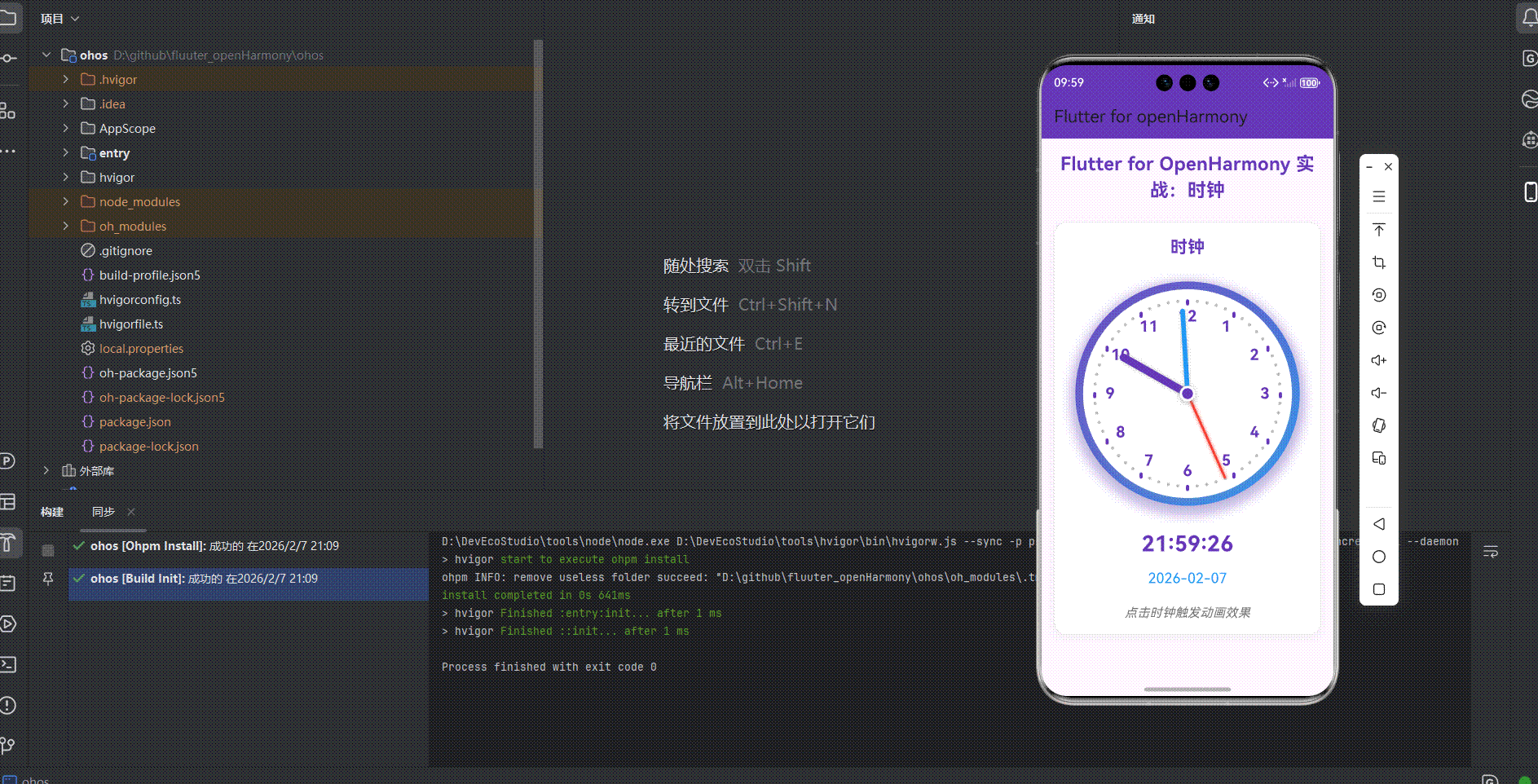Screen dimensions: 1538x784
Task: Increase emulator volume
Action: point(1379,360)
